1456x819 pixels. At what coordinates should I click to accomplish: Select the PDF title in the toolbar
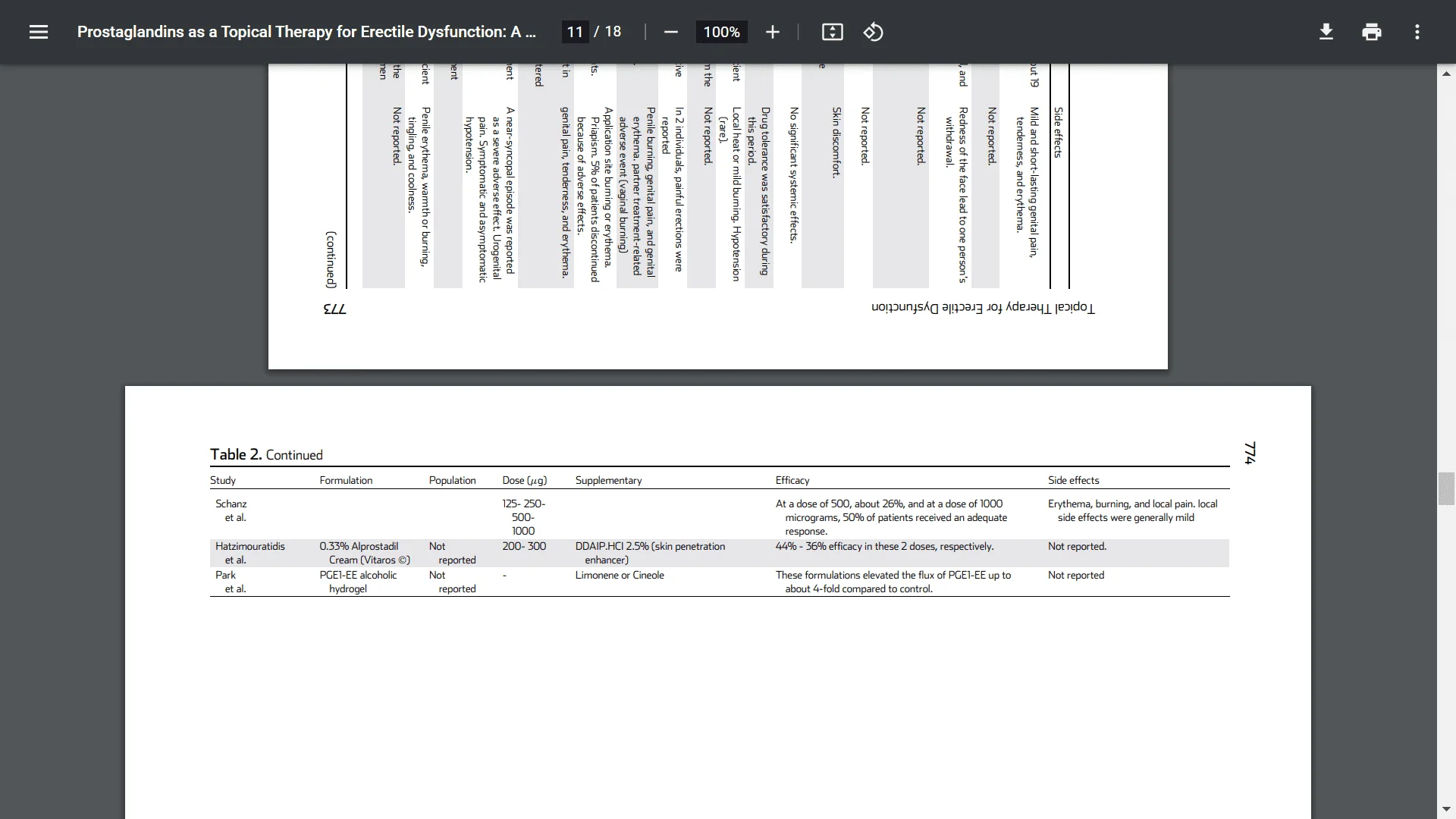(x=306, y=32)
